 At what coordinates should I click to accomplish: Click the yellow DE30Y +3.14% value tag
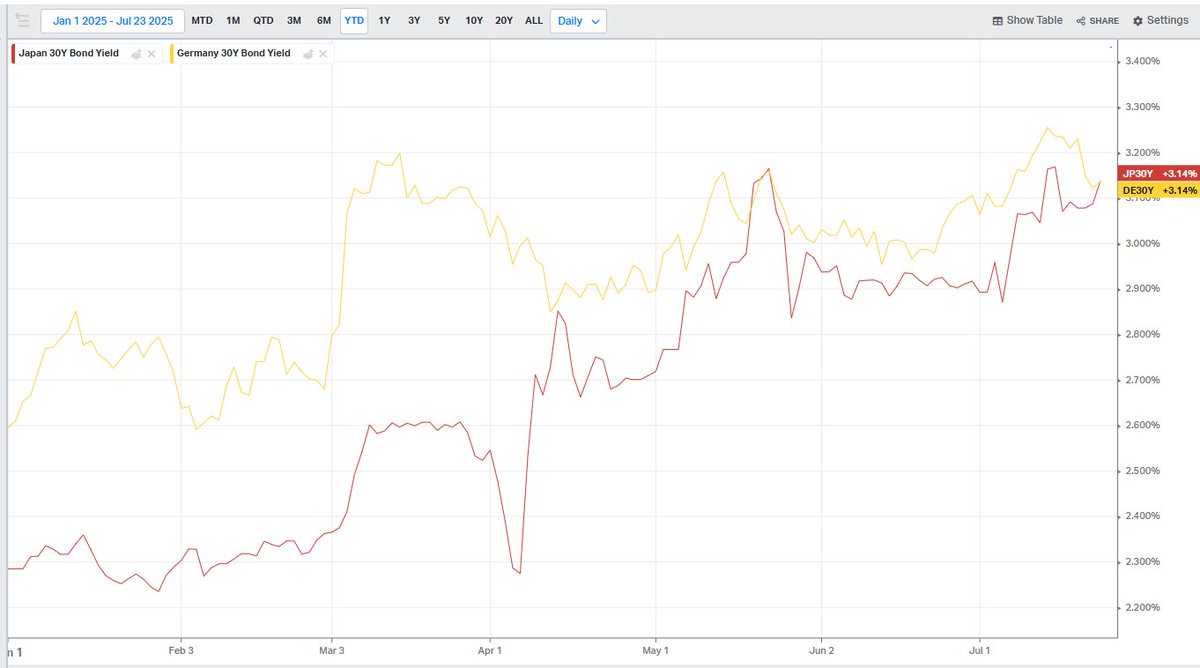[x=1160, y=190]
